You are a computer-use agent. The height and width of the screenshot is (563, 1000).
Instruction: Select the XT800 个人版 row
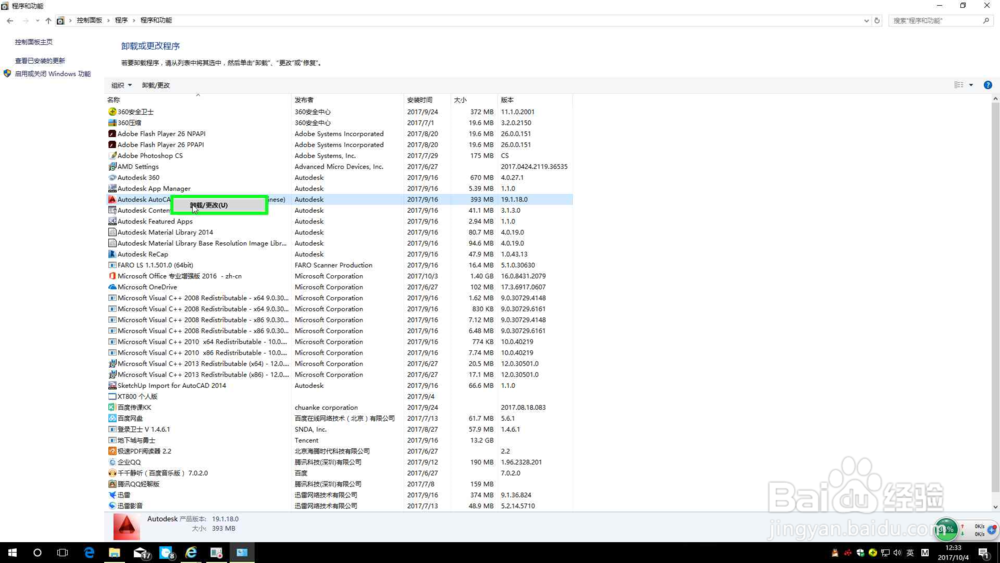click(339, 397)
